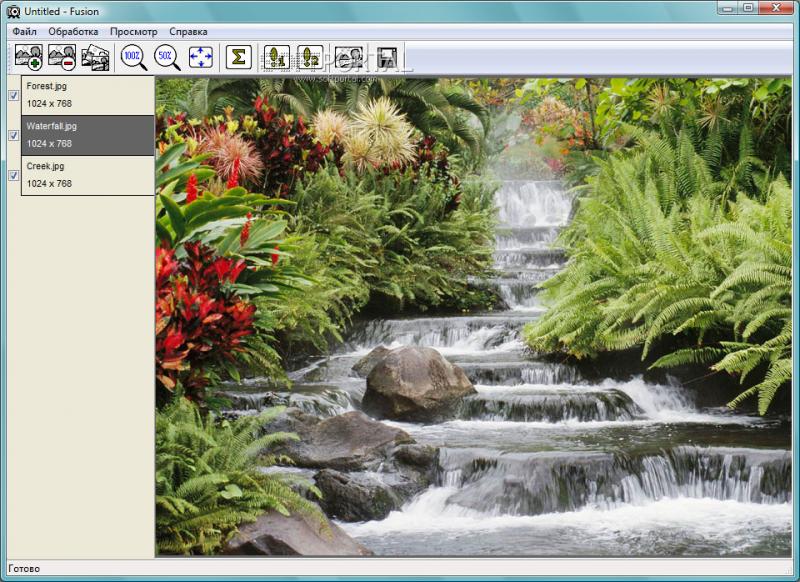This screenshot has width=800, height=582.
Task: Click the fit-to-window arrows icon
Action: coord(201,57)
